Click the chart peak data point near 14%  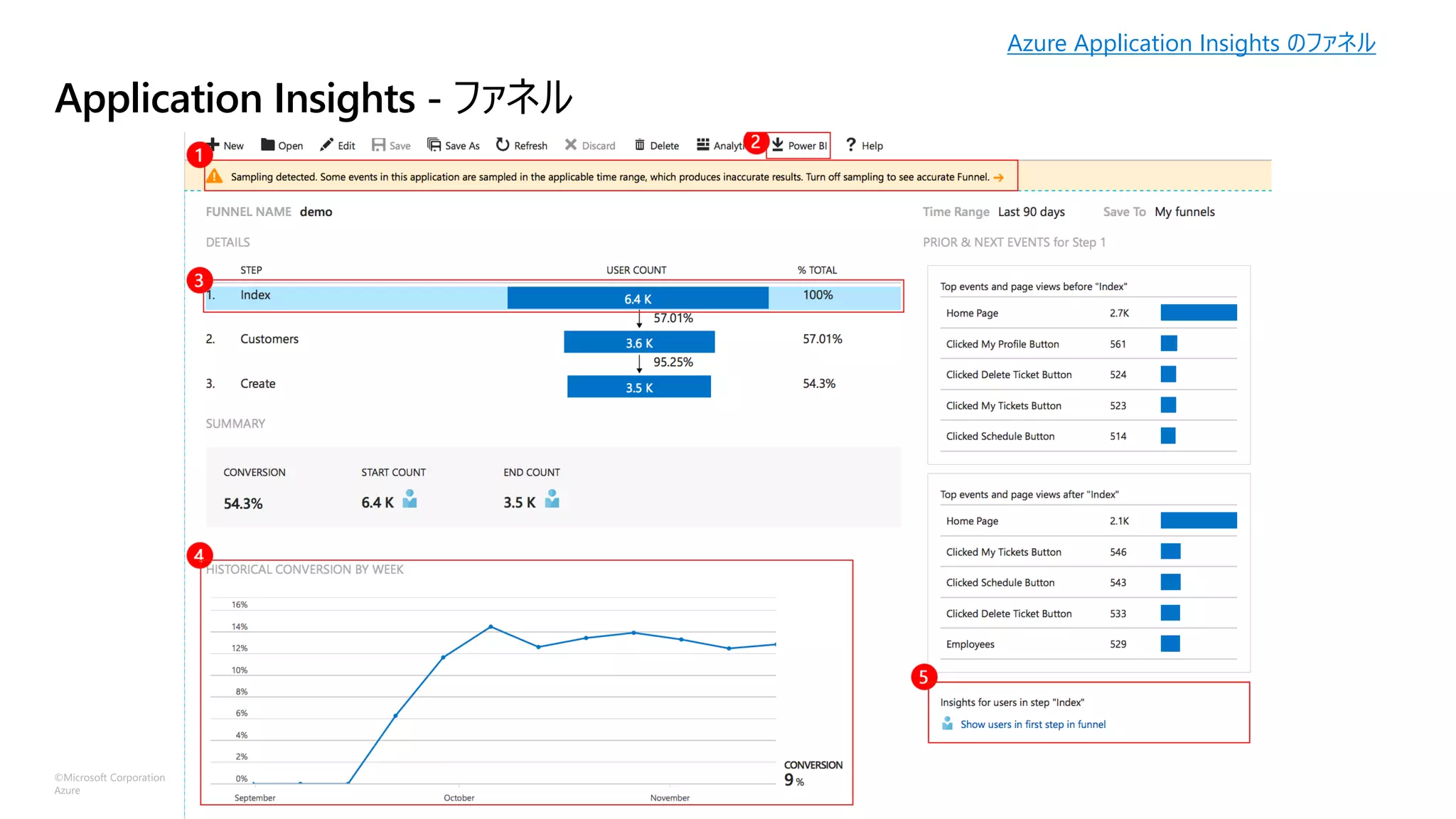[491, 626]
